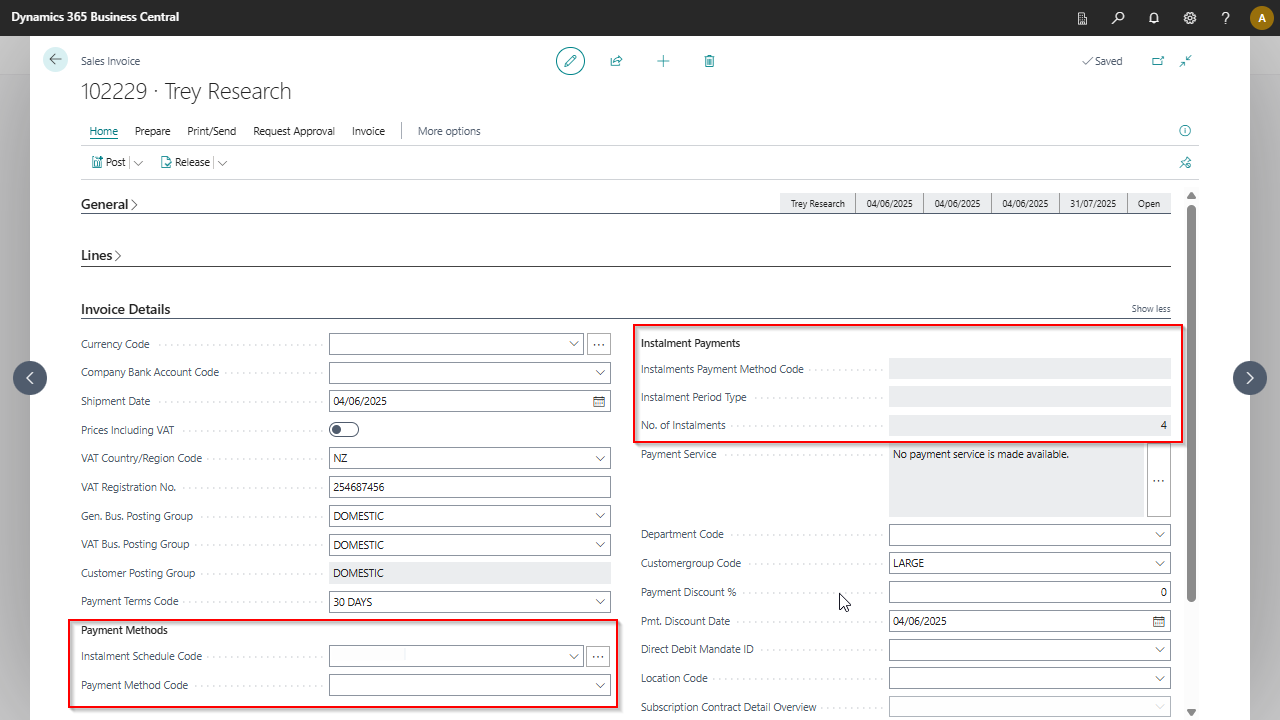The image size is (1280, 720).
Task: Click the No. of Instalments value
Action: pyautogui.click(x=1030, y=425)
